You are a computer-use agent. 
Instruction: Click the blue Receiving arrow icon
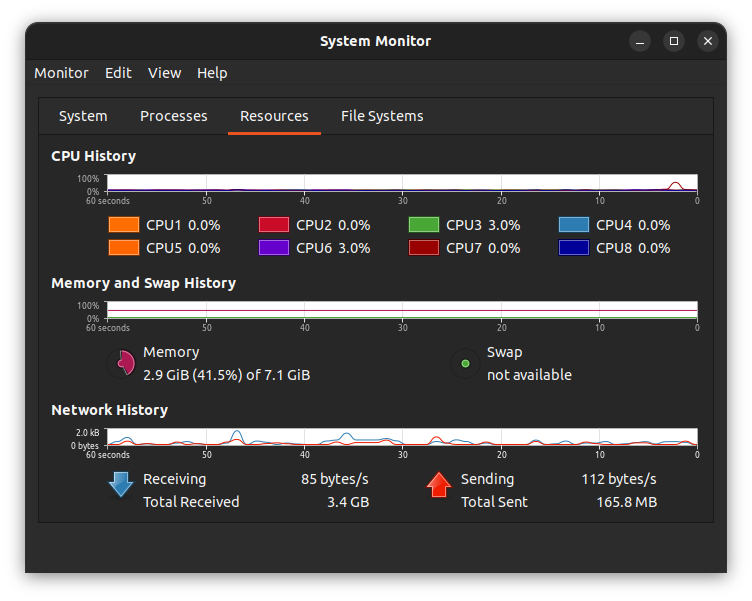pos(121,485)
